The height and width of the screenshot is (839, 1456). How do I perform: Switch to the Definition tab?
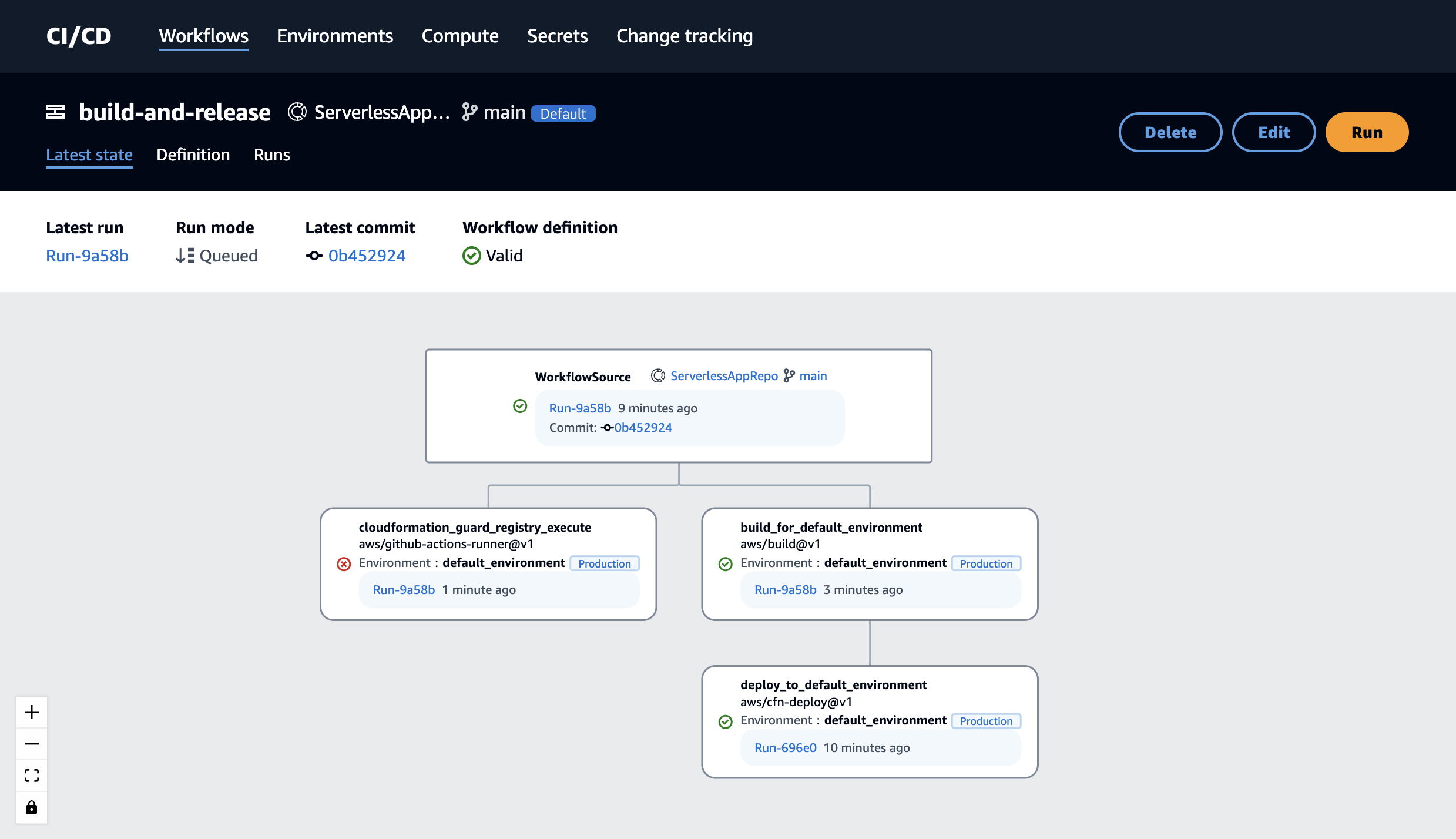(193, 155)
